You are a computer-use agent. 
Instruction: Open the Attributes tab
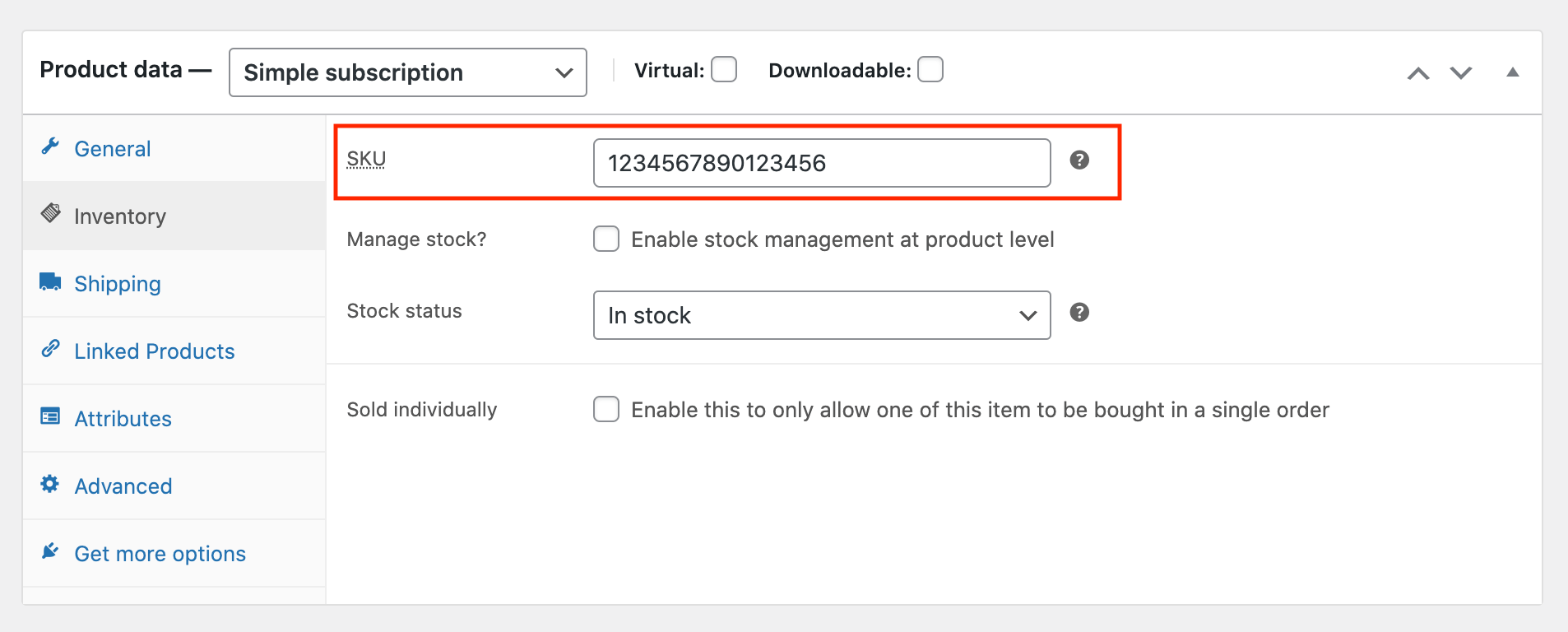[x=174, y=418]
